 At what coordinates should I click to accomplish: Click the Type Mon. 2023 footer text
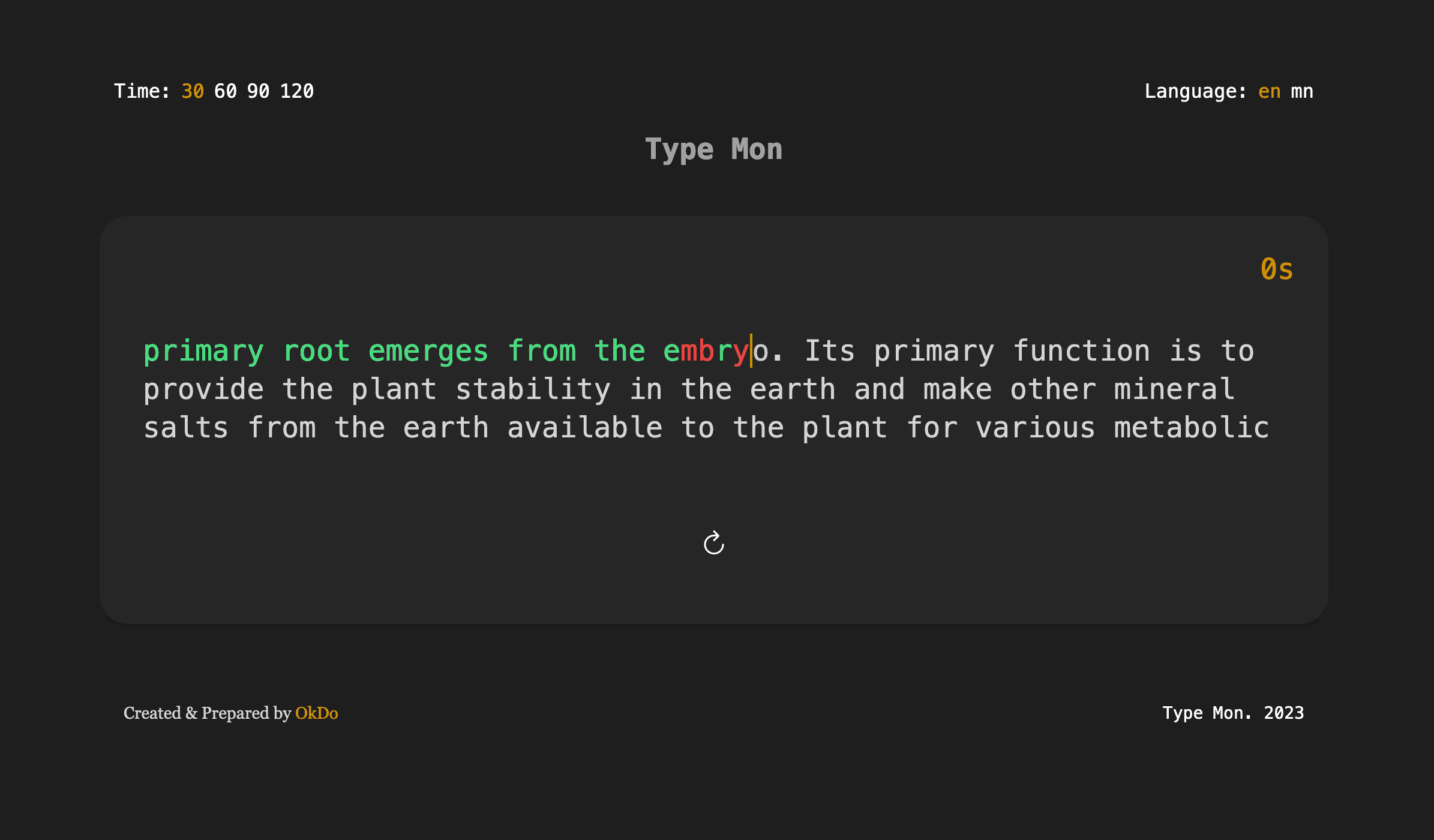click(x=1233, y=713)
